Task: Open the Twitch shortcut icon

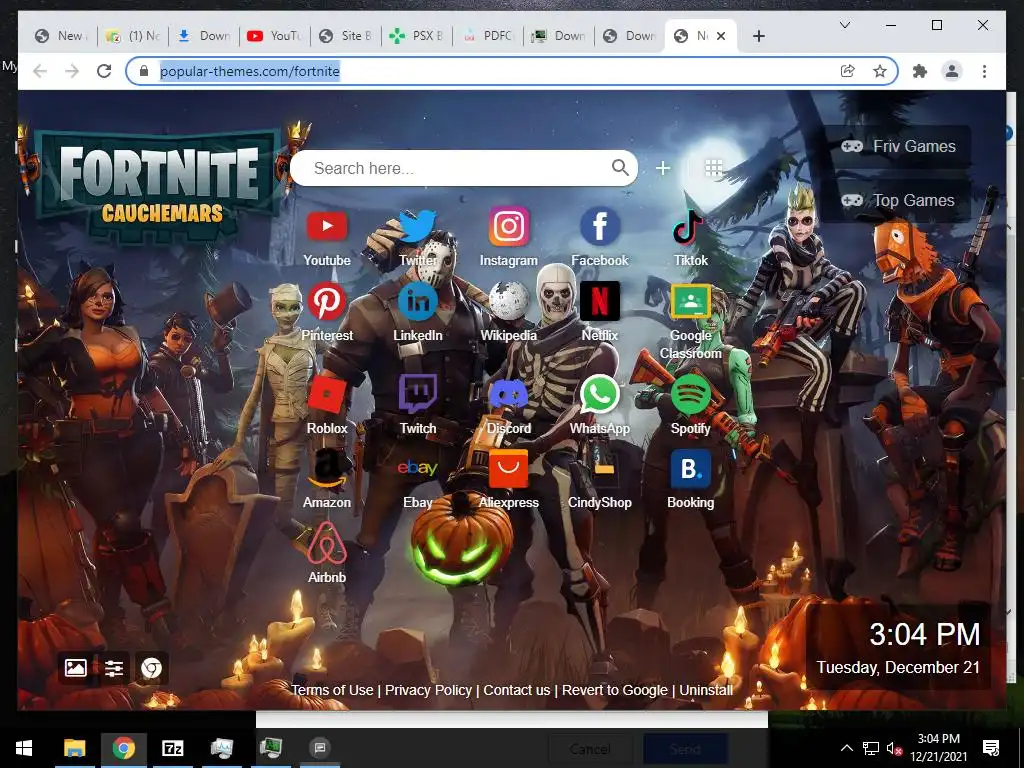Action: tap(417, 394)
